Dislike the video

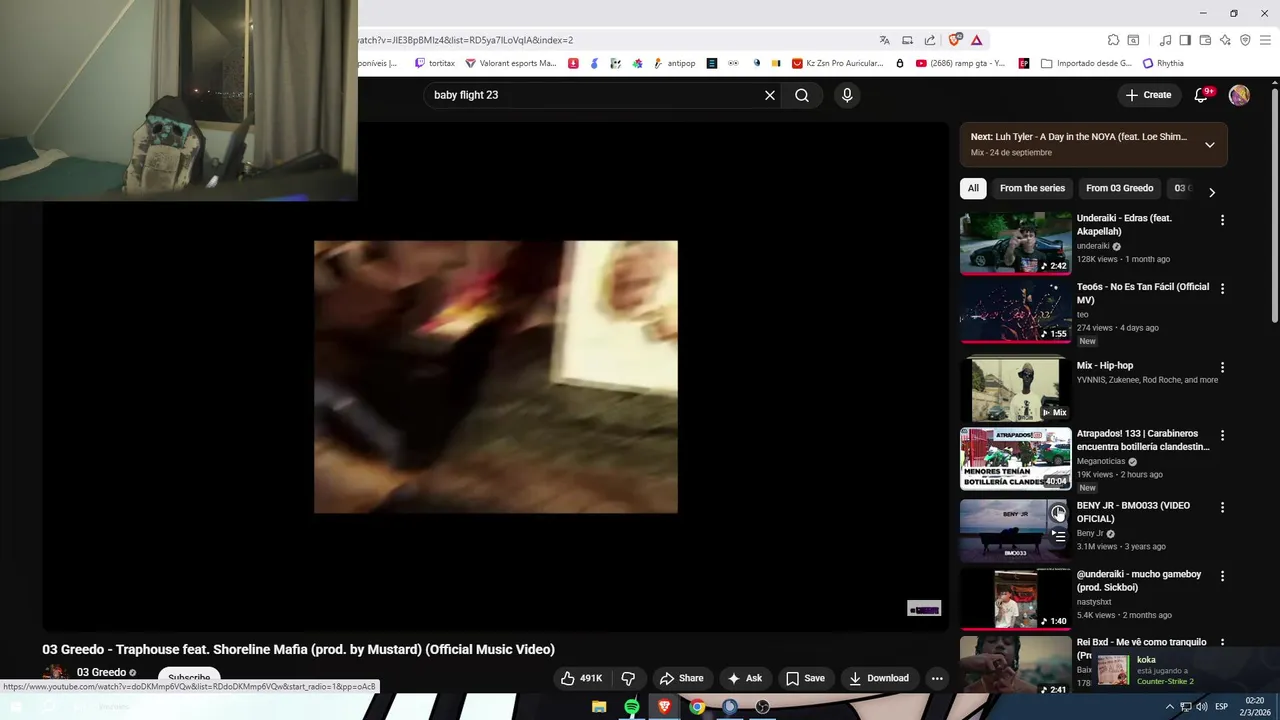click(x=628, y=678)
